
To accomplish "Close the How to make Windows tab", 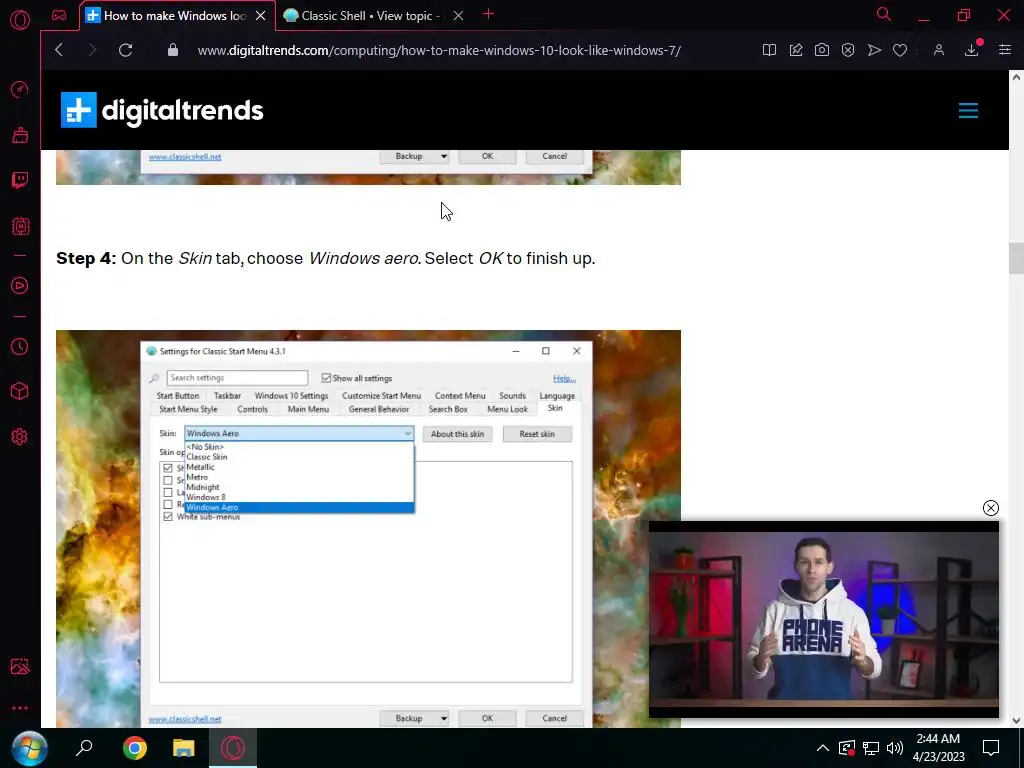I will pos(261,16).
